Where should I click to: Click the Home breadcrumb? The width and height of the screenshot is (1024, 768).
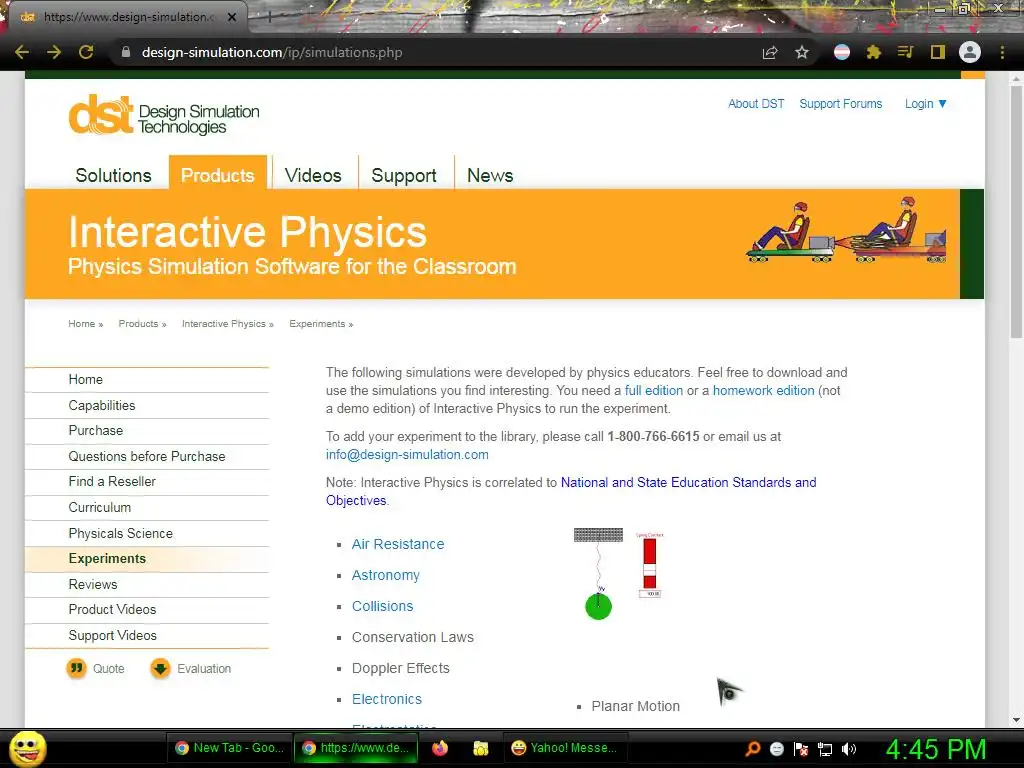point(82,324)
